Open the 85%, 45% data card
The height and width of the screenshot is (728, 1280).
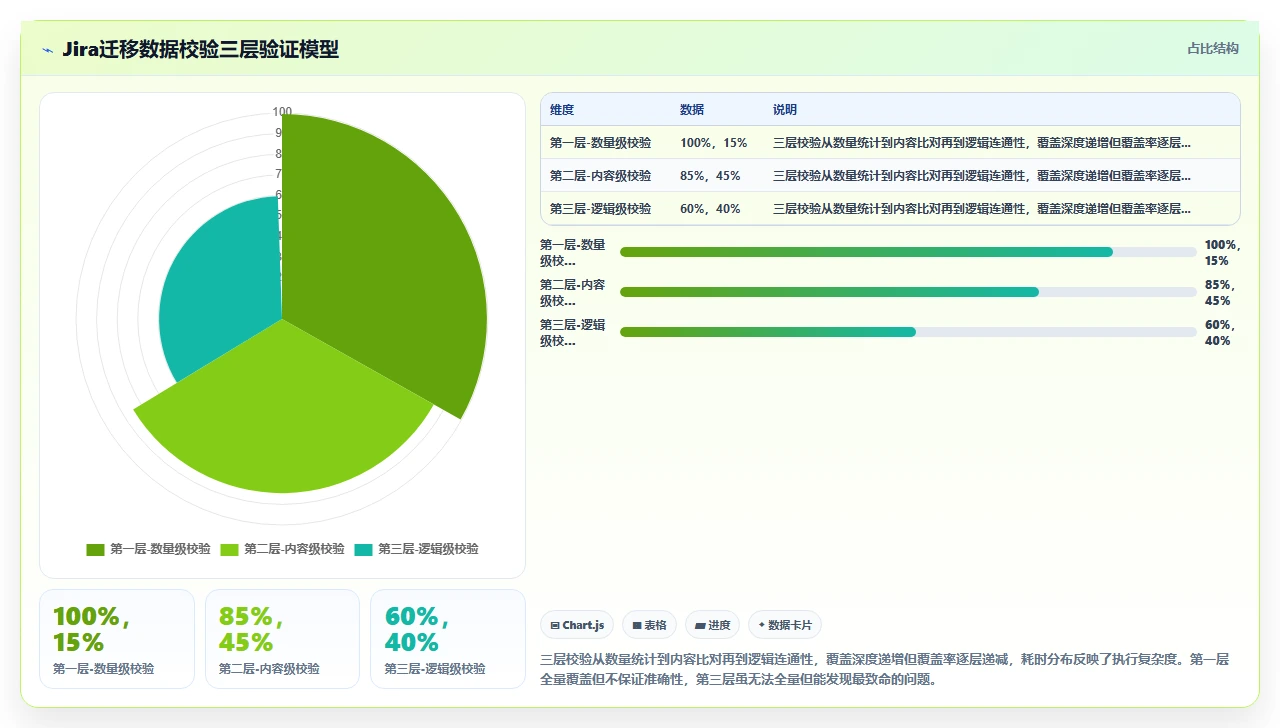(282, 639)
